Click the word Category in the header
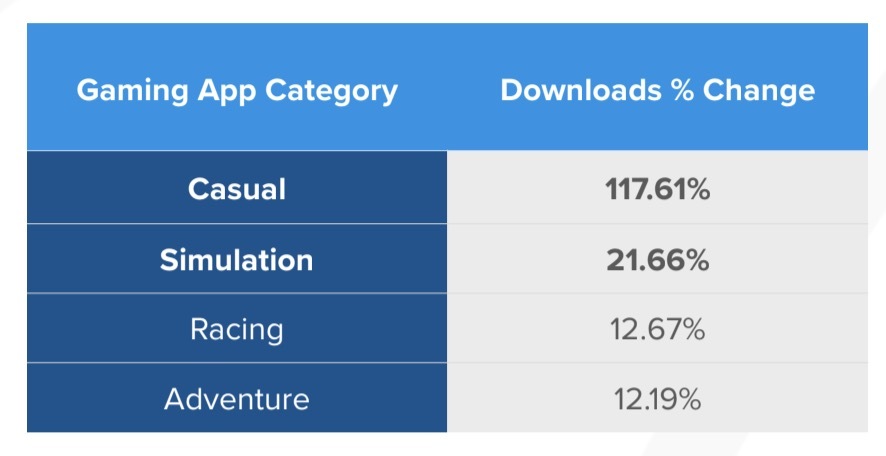886x456 pixels. coord(331,92)
